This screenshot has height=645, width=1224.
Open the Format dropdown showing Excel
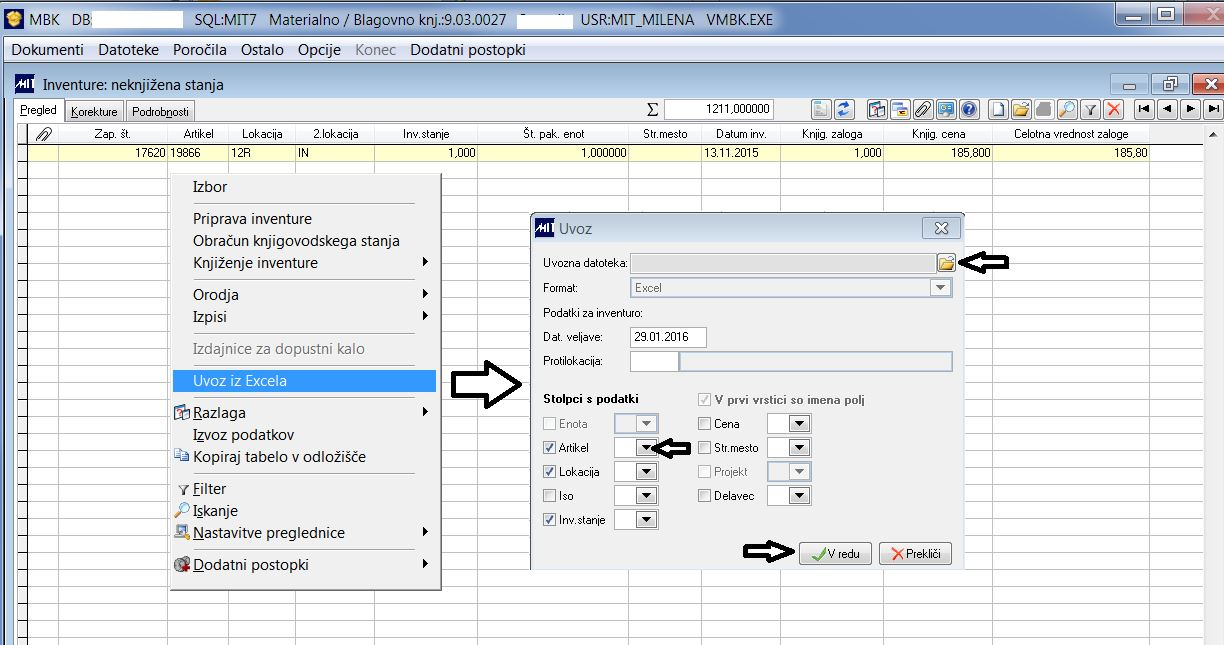pyautogui.click(x=938, y=286)
